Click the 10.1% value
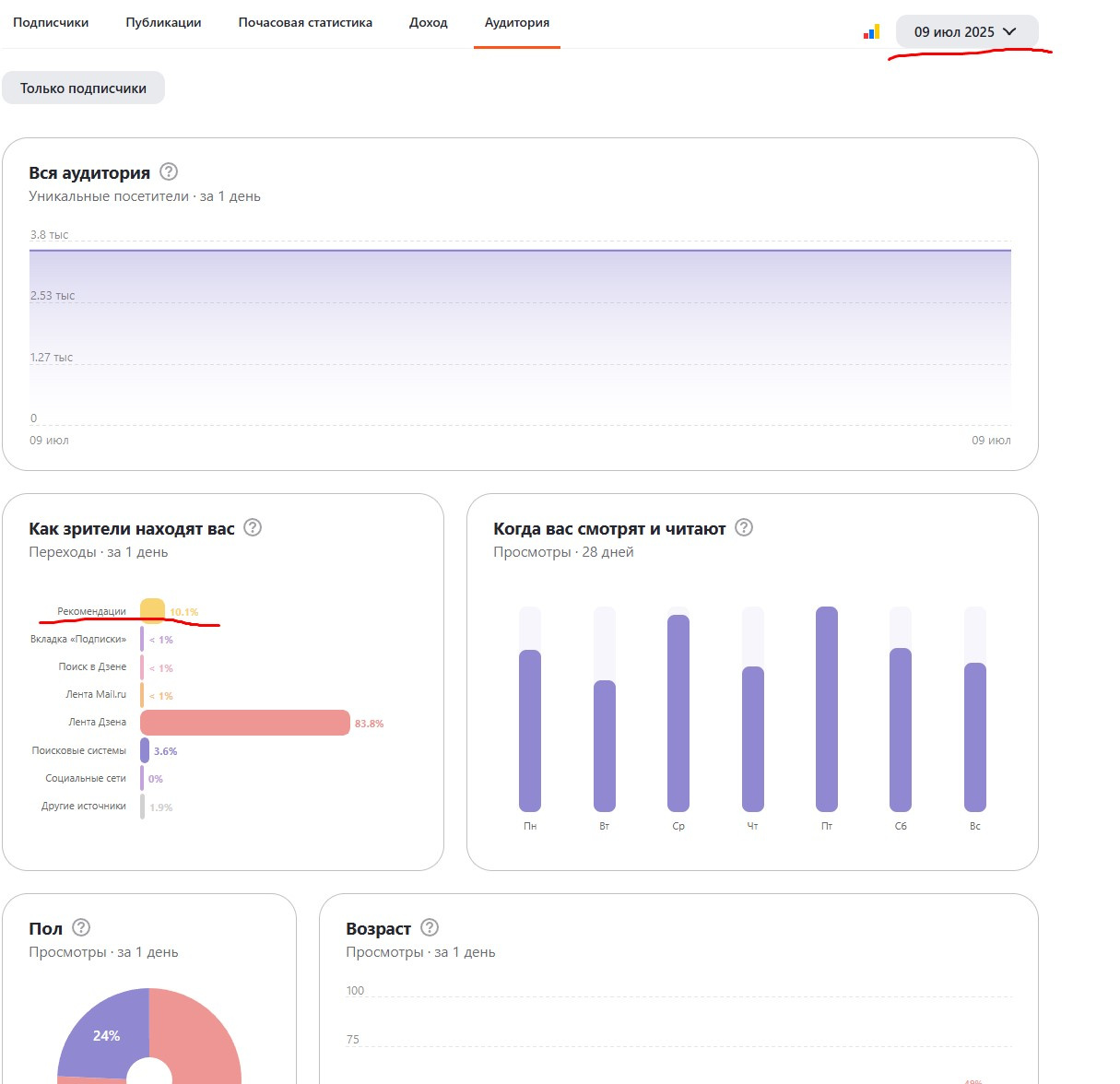Viewport: 1120px width, 1084px height. pos(184,612)
